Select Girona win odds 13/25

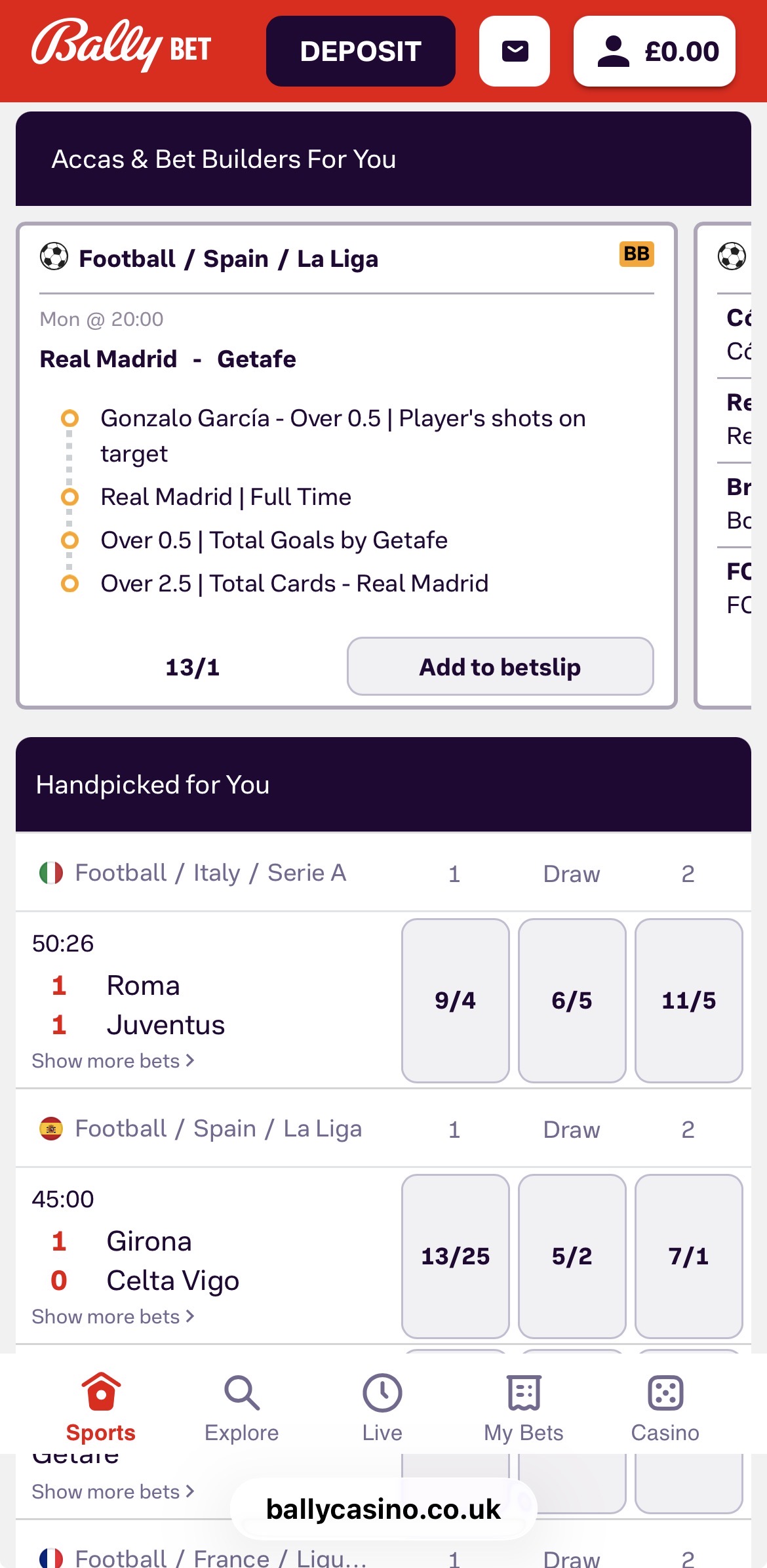455,1256
